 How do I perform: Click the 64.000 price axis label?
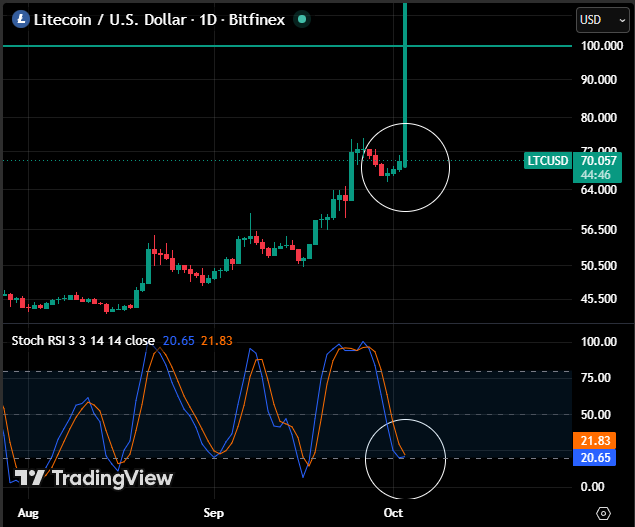[x=599, y=190]
